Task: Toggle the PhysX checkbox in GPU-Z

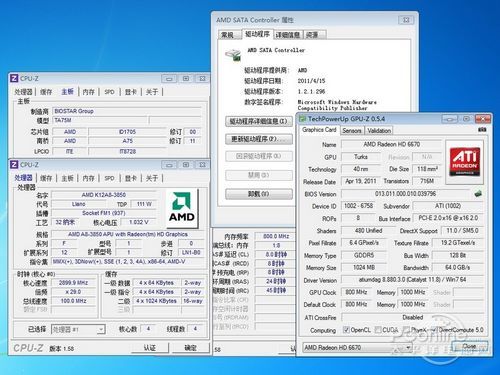Action: pos(407,330)
